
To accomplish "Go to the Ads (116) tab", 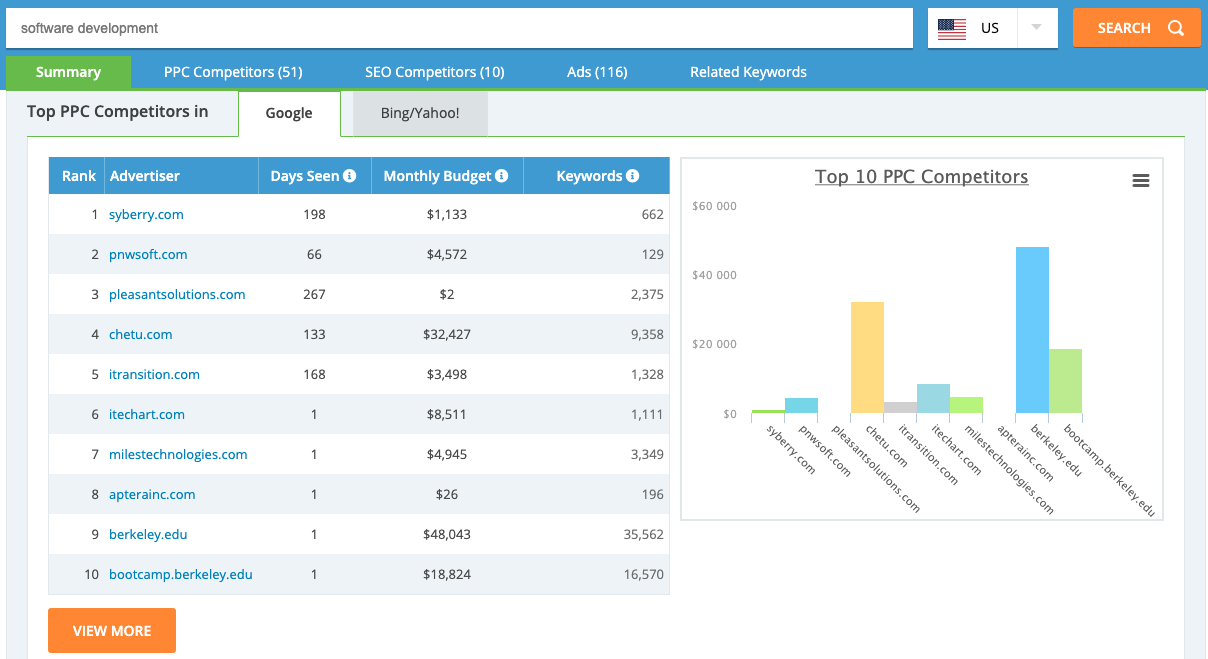I will point(597,72).
